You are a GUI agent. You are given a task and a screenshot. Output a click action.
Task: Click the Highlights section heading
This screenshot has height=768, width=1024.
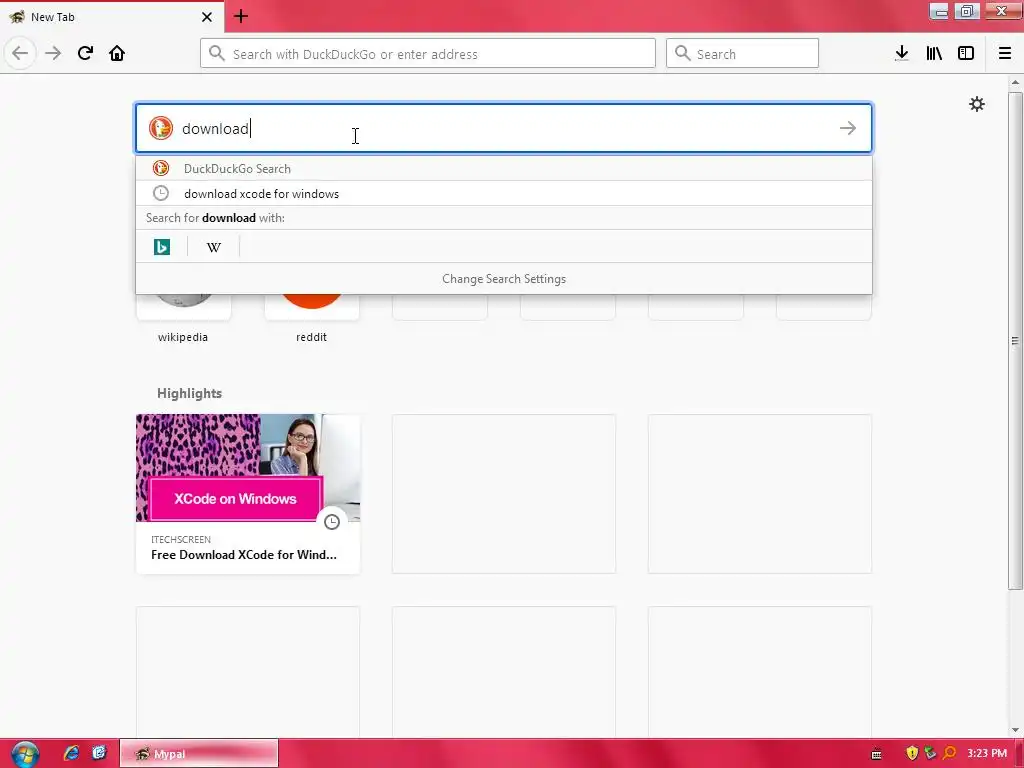pos(189,393)
